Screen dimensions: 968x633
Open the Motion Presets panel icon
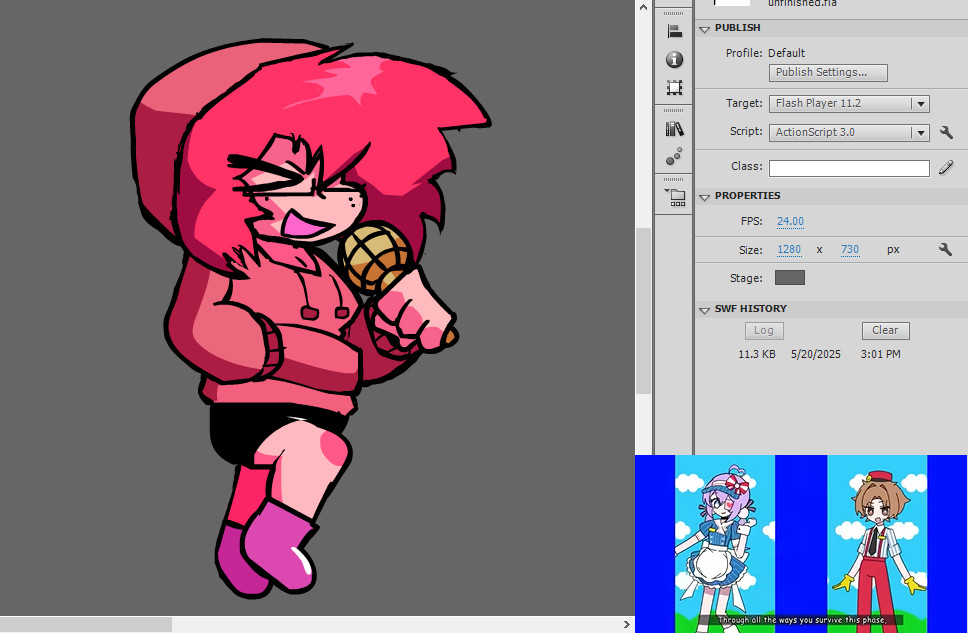point(674,156)
